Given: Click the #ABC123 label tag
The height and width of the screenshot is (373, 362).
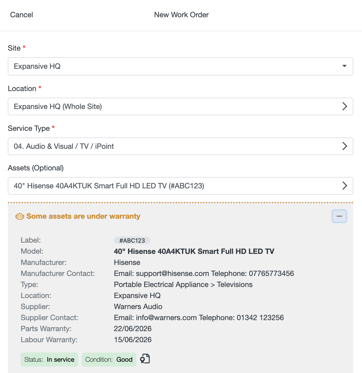Looking at the screenshot, I should click(x=132, y=240).
